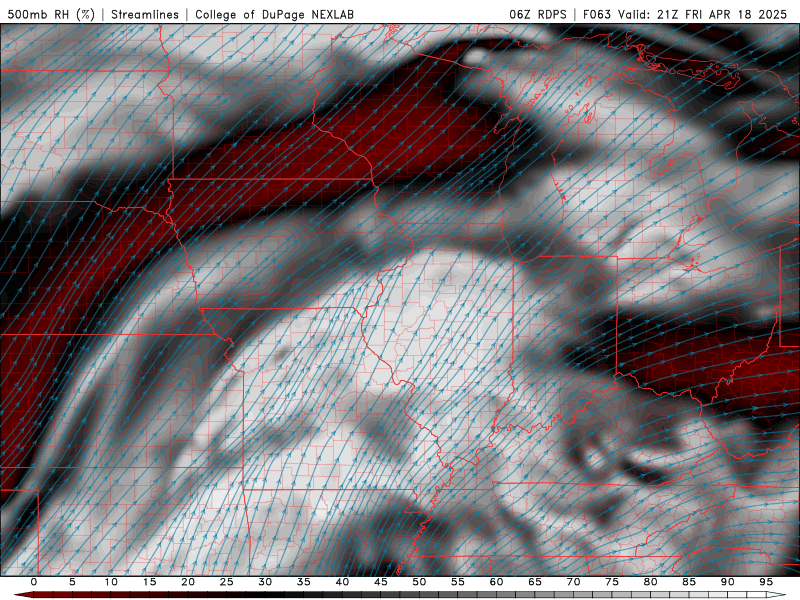The height and width of the screenshot is (600, 800).
Task: Click the "70" colorbar scale label
Action: click(573, 582)
